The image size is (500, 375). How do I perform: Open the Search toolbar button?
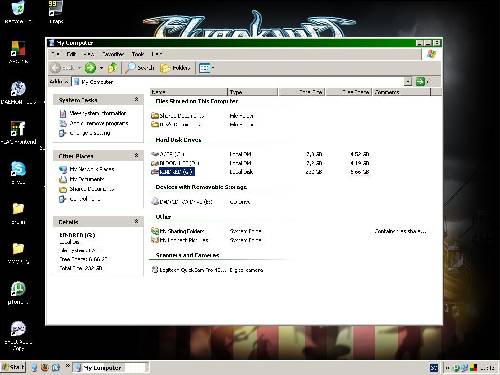(140, 68)
